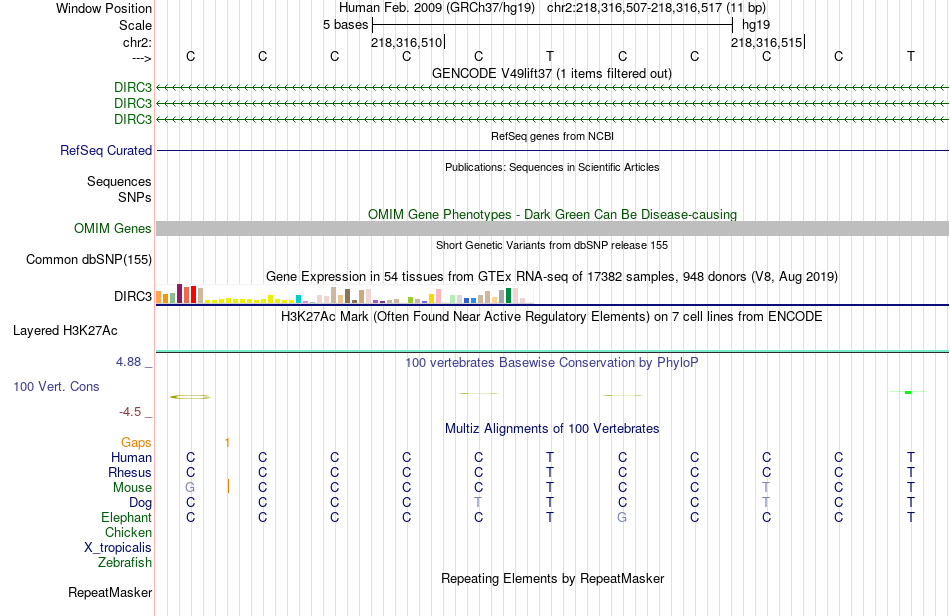Click the Common dbSNP(155) track label
950x616 pixels.
pyautogui.click(x=88, y=259)
